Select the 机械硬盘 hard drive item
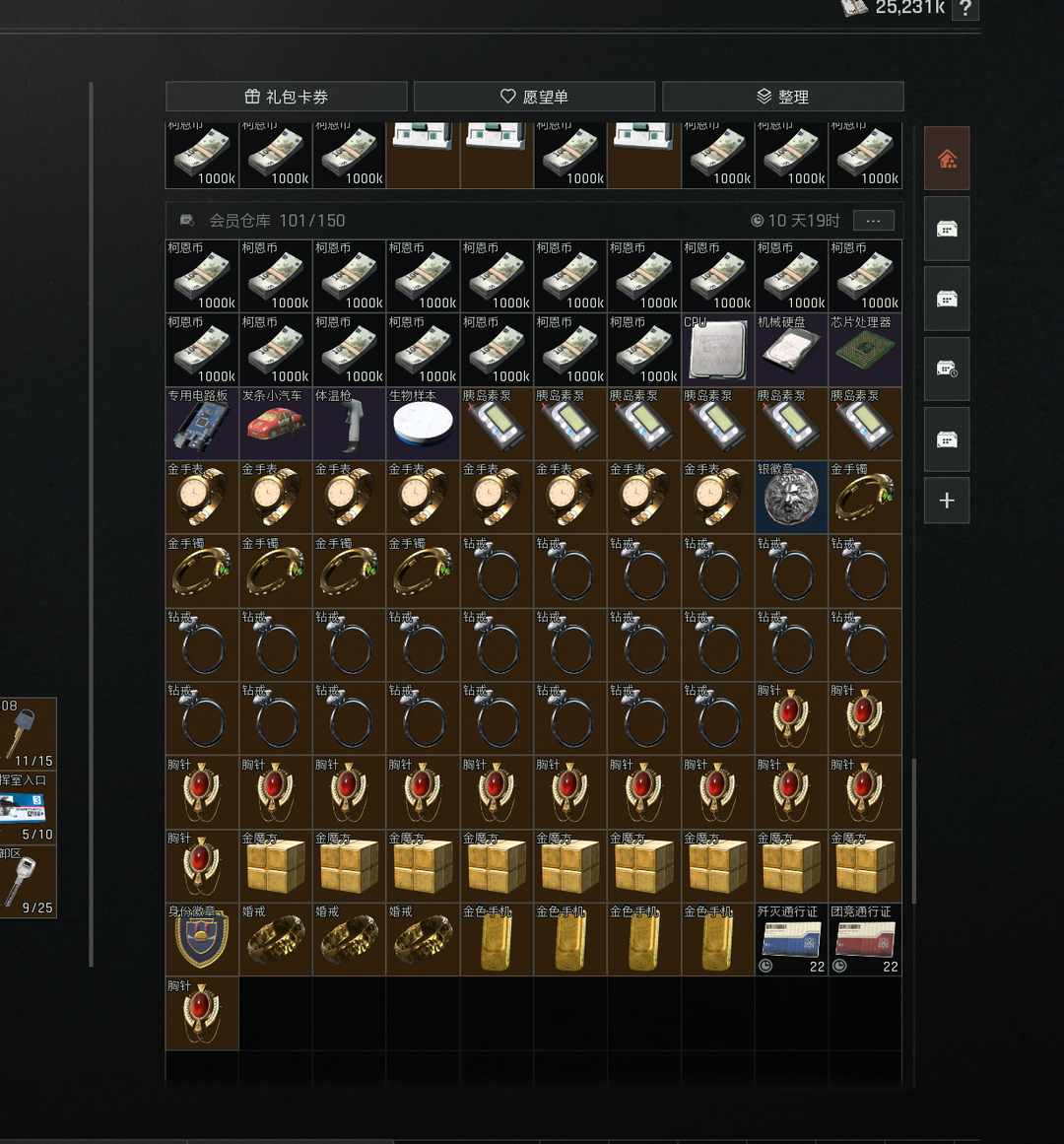The height and width of the screenshot is (1144, 1064). click(791, 350)
